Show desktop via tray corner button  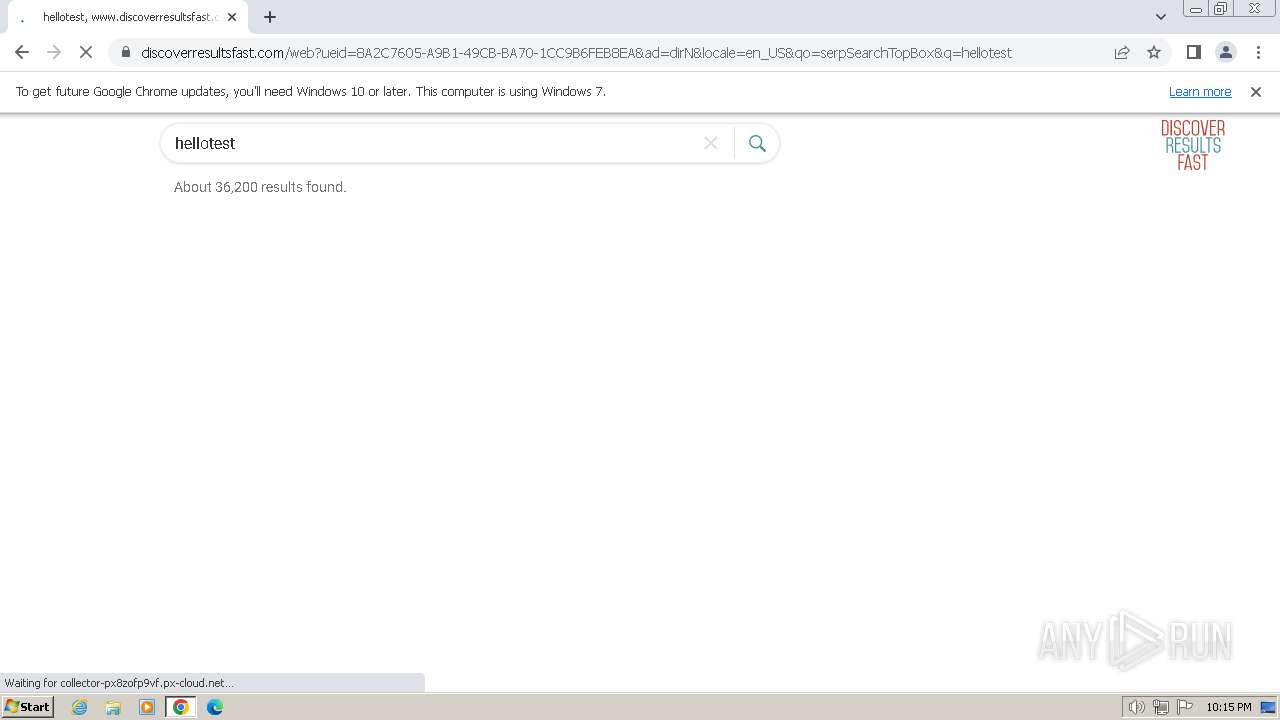coord(1268,707)
